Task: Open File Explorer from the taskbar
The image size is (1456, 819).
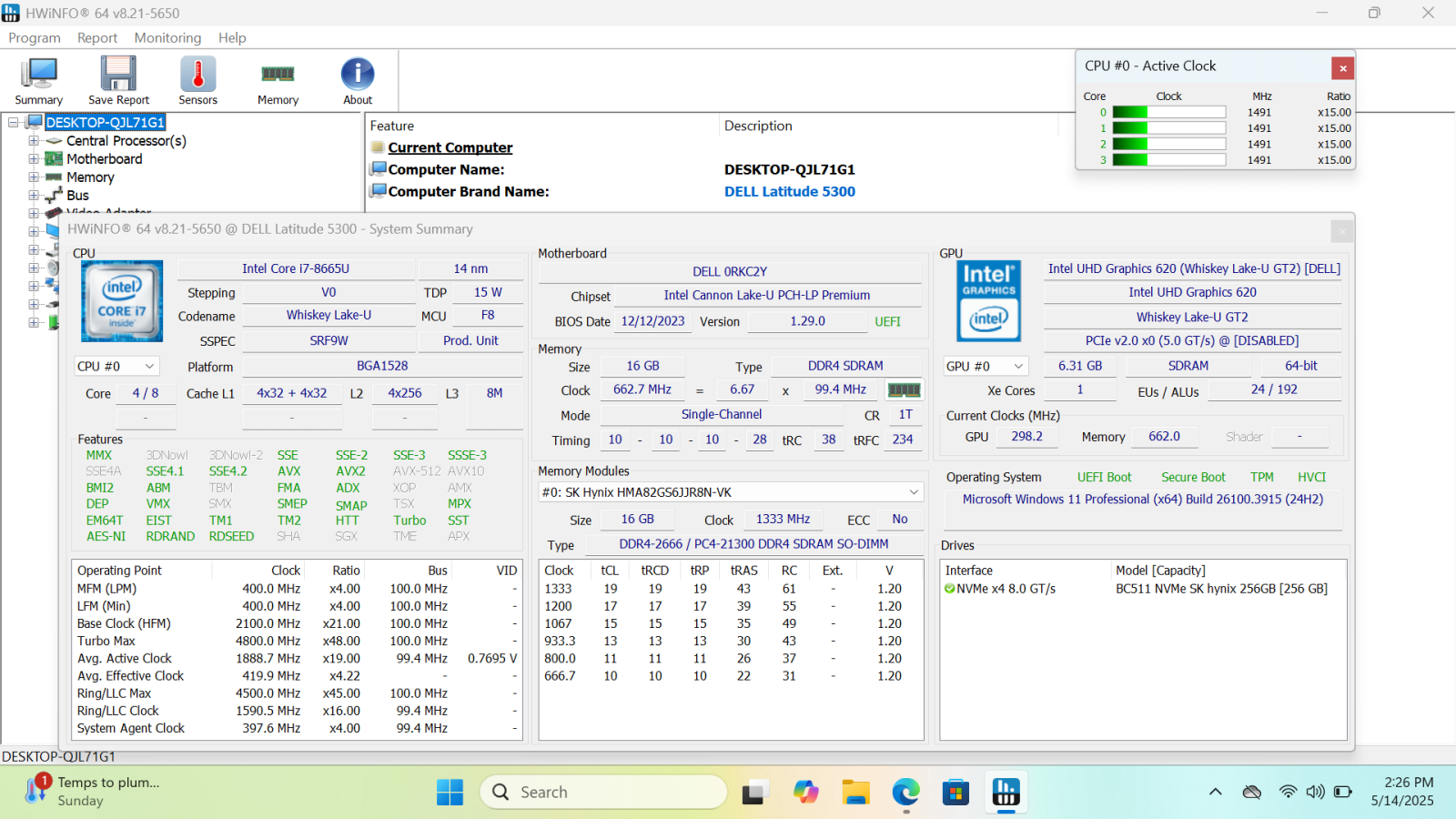Action: 855,793
